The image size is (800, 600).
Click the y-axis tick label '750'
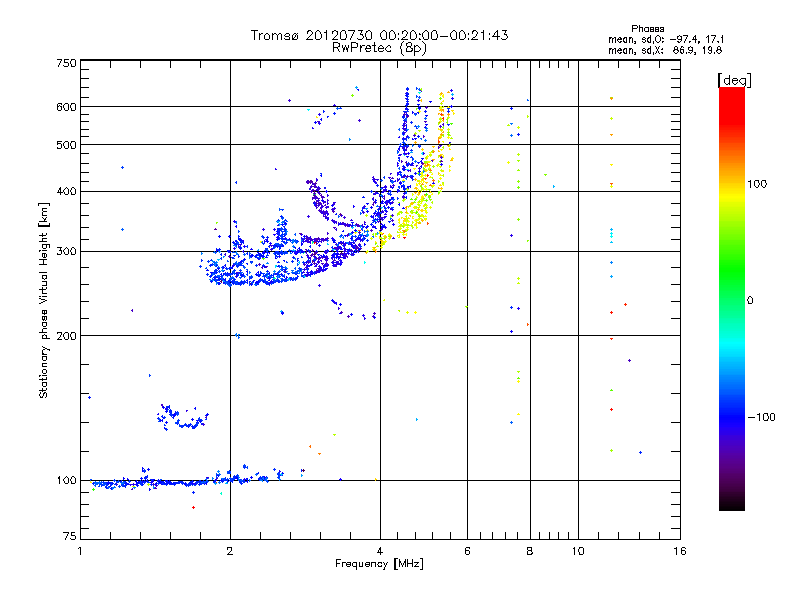click(x=66, y=63)
